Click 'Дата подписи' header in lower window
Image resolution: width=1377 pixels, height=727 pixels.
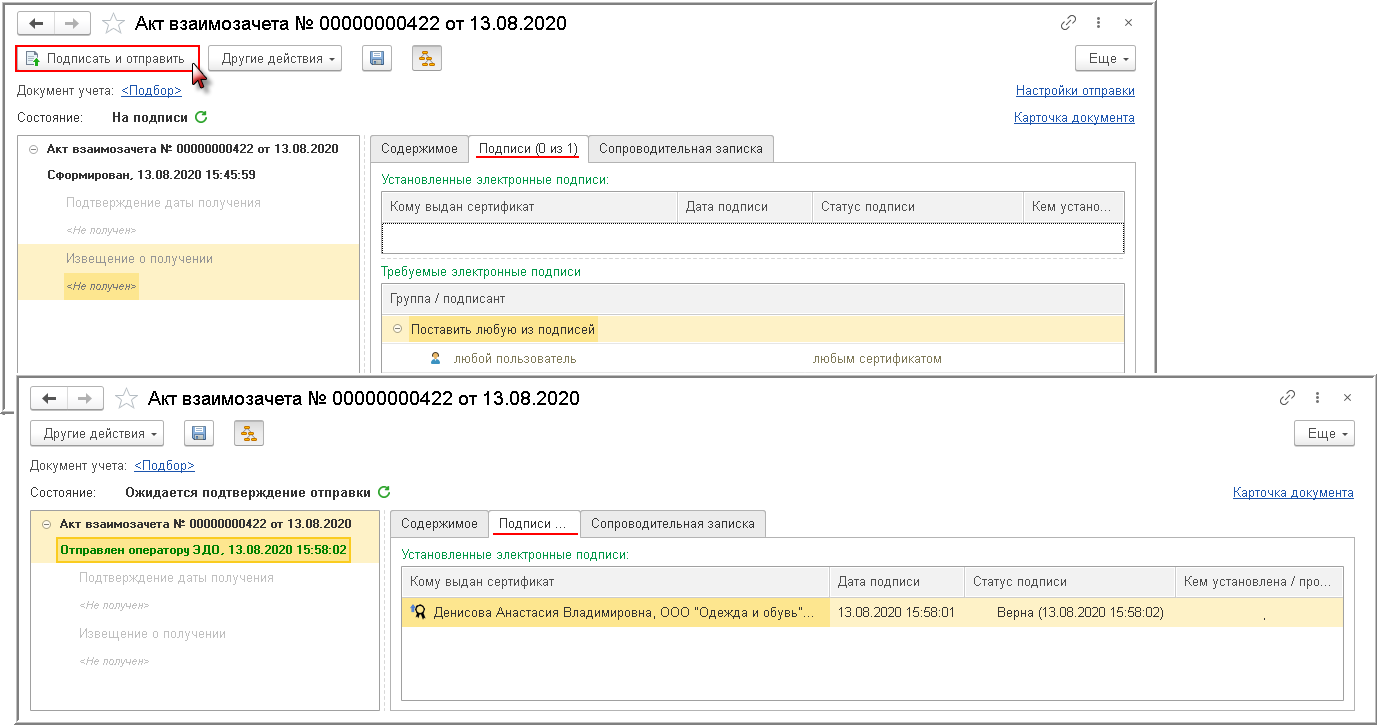(896, 582)
